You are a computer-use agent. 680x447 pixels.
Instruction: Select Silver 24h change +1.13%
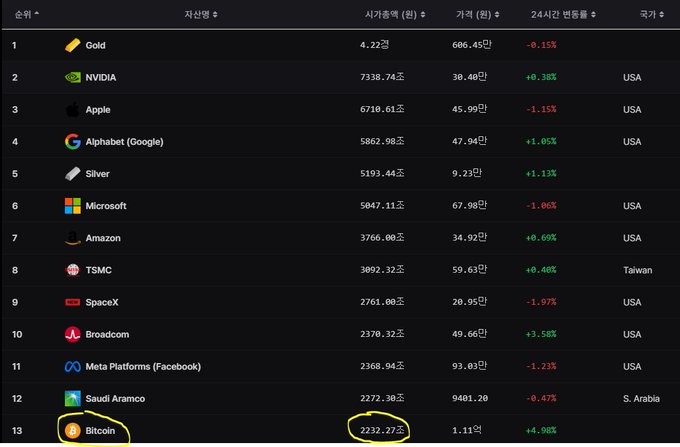click(x=541, y=173)
